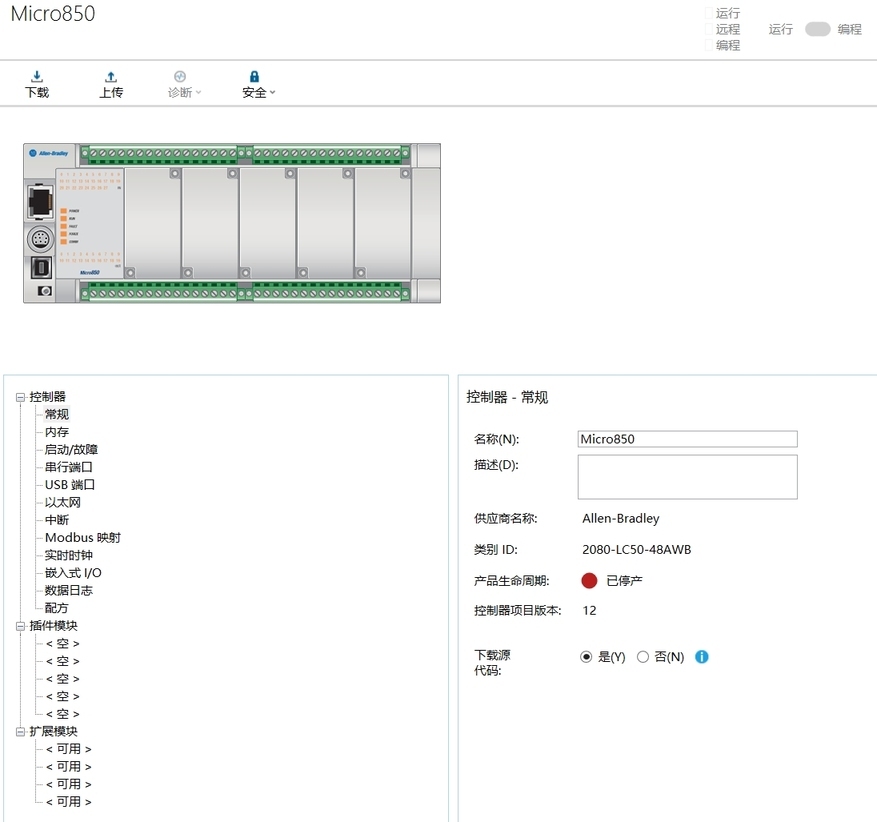Open the Modbus 映射 page

83,537
